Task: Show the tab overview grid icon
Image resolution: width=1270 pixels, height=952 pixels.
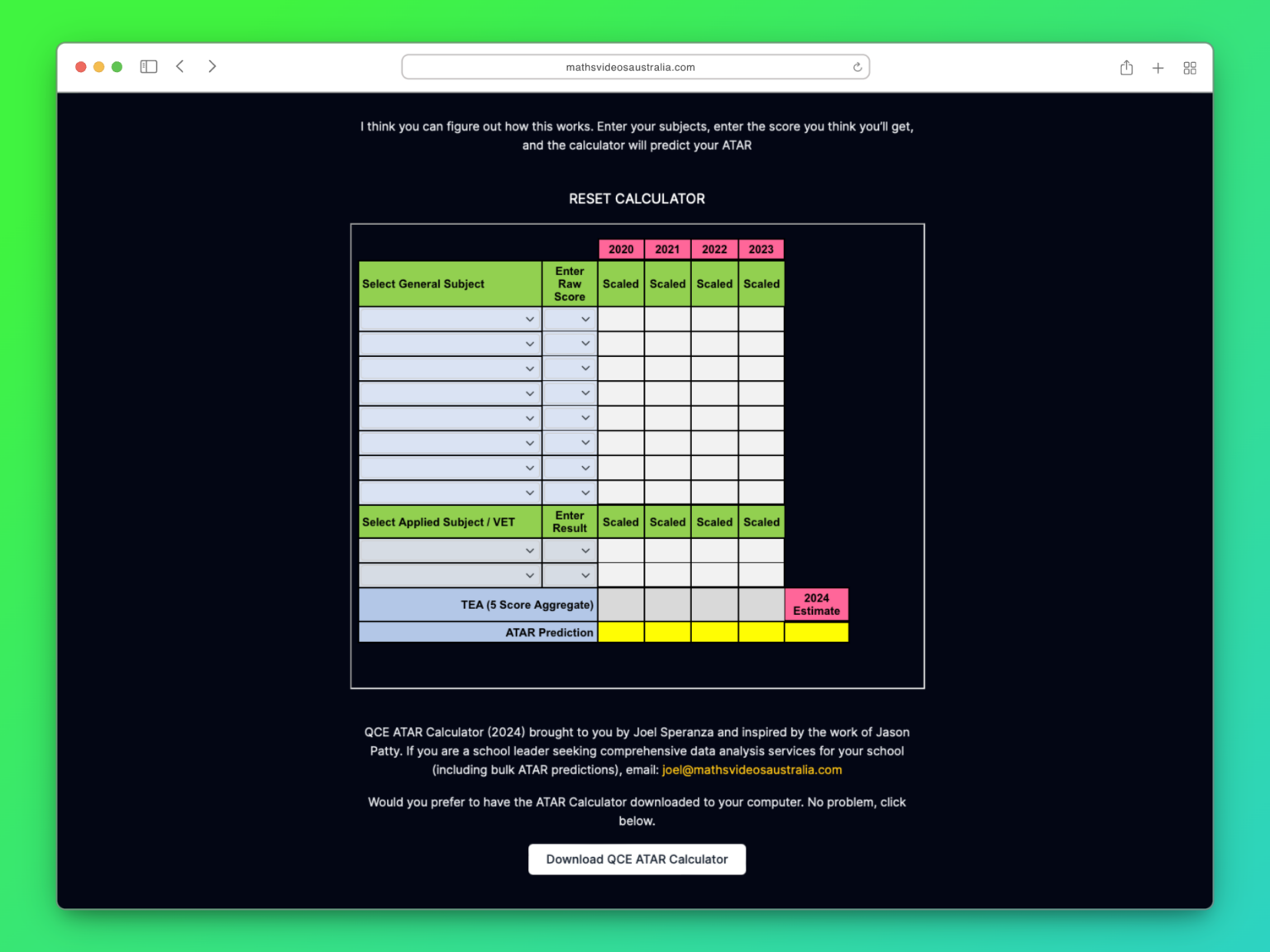Action: [x=1190, y=68]
